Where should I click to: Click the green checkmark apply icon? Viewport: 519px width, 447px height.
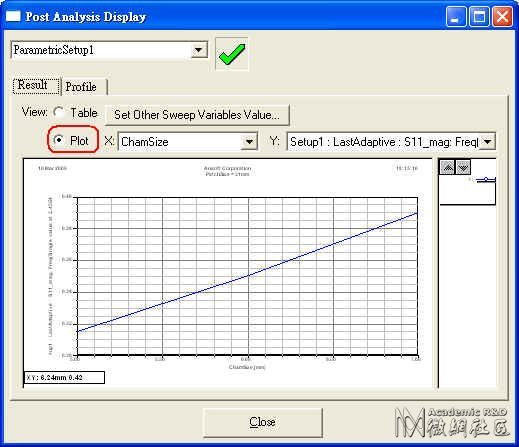pos(232,54)
